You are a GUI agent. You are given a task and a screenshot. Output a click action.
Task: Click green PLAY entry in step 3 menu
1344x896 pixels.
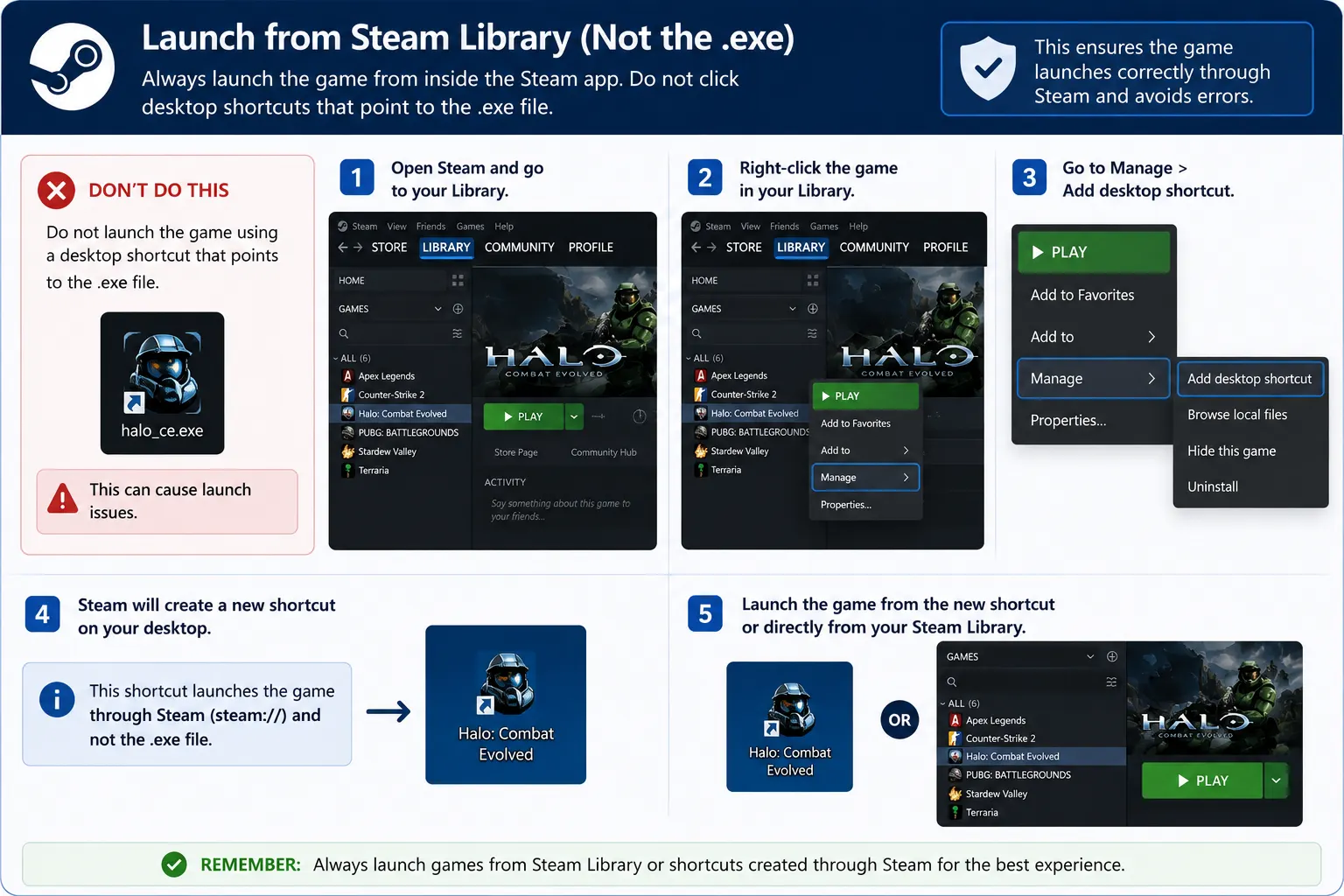(1094, 252)
